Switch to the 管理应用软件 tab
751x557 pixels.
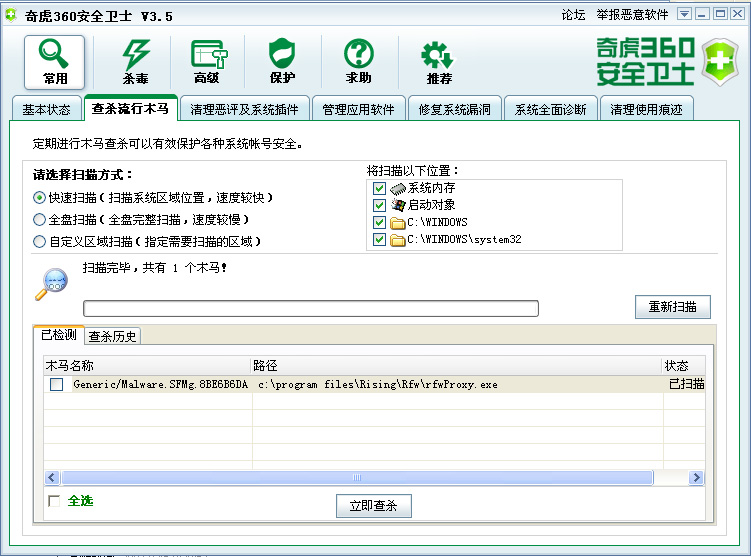coord(358,109)
